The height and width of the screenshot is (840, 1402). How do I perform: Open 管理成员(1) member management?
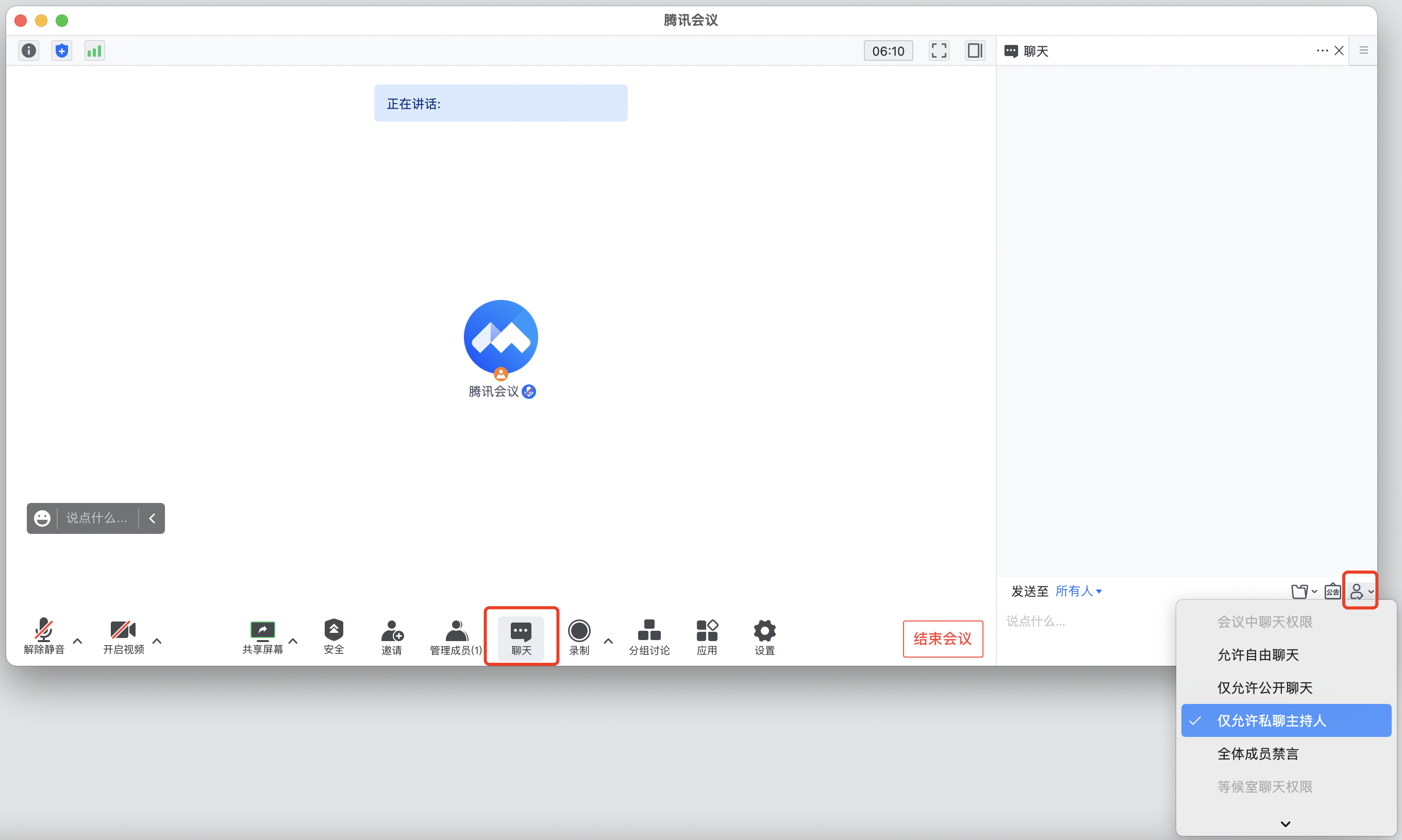(456, 637)
